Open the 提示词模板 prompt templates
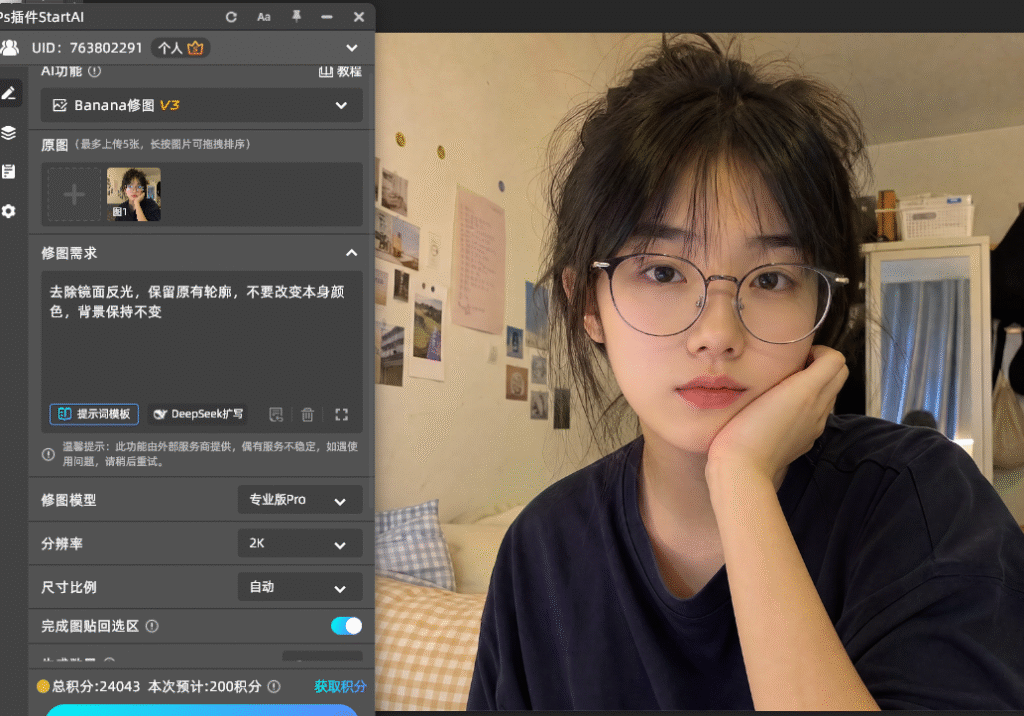The width and height of the screenshot is (1024, 716). tap(94, 414)
